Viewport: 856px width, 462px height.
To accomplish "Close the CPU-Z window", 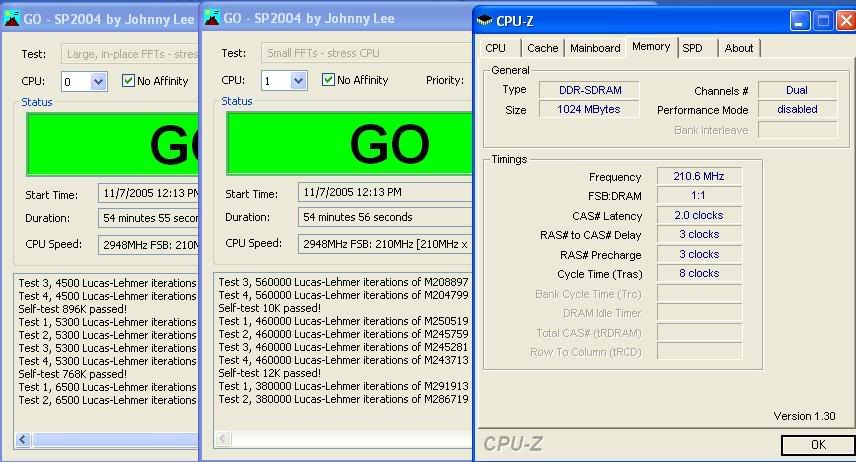I will click(843, 20).
